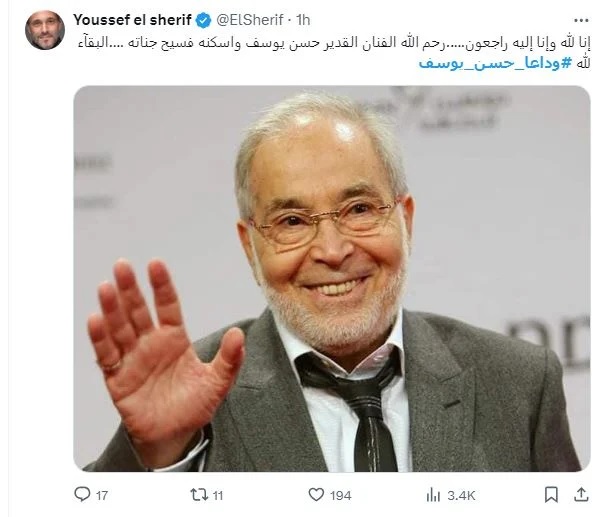Click the repost arrows icon
Image resolution: width=605 pixels, height=517 pixels.
coord(199,495)
